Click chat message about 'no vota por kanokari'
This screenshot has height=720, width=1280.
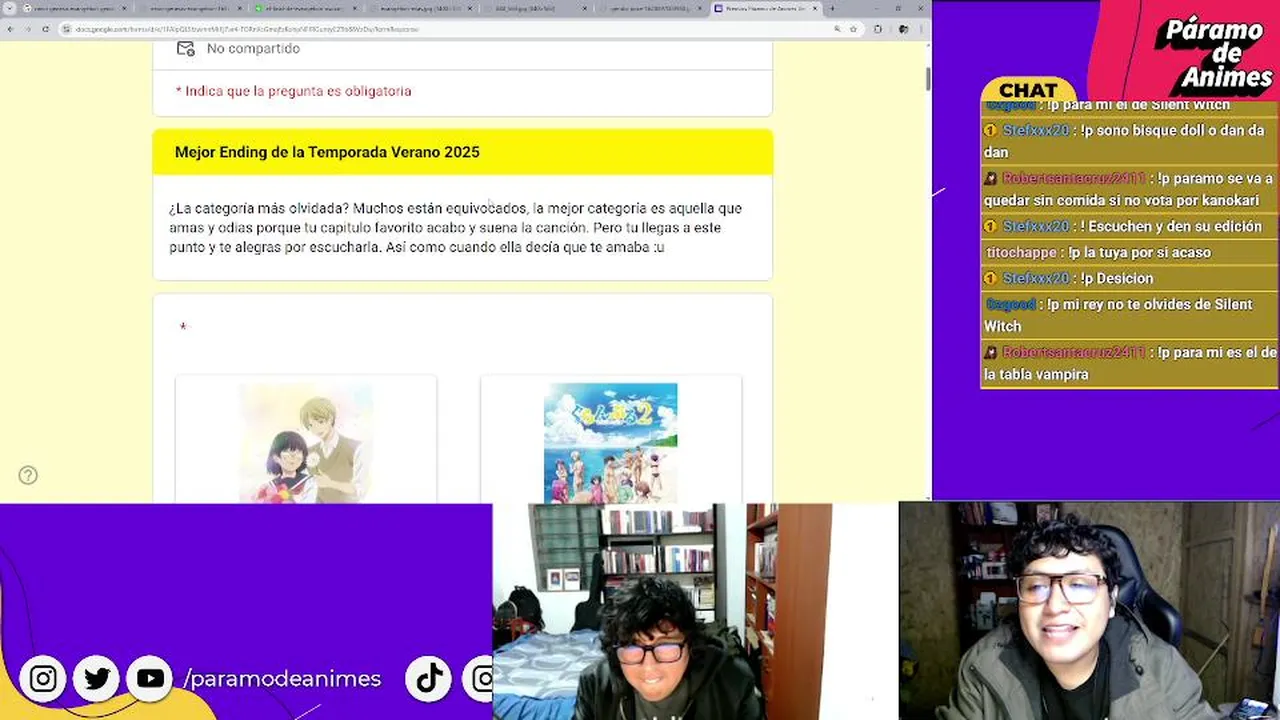pos(1128,189)
